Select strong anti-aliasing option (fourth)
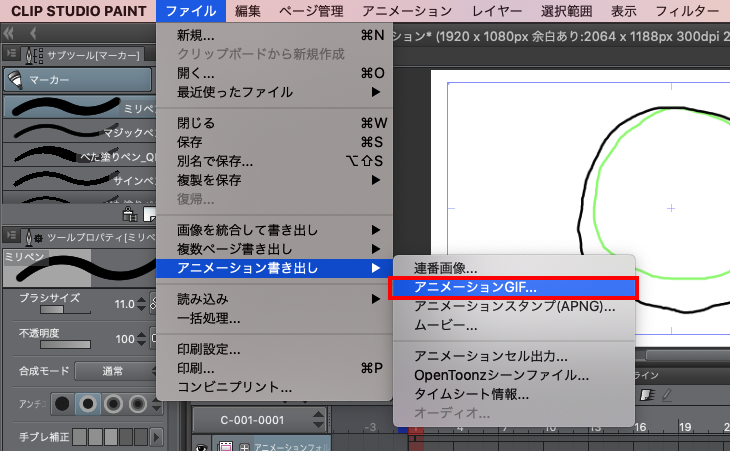The height and width of the screenshot is (451, 730). point(138,404)
